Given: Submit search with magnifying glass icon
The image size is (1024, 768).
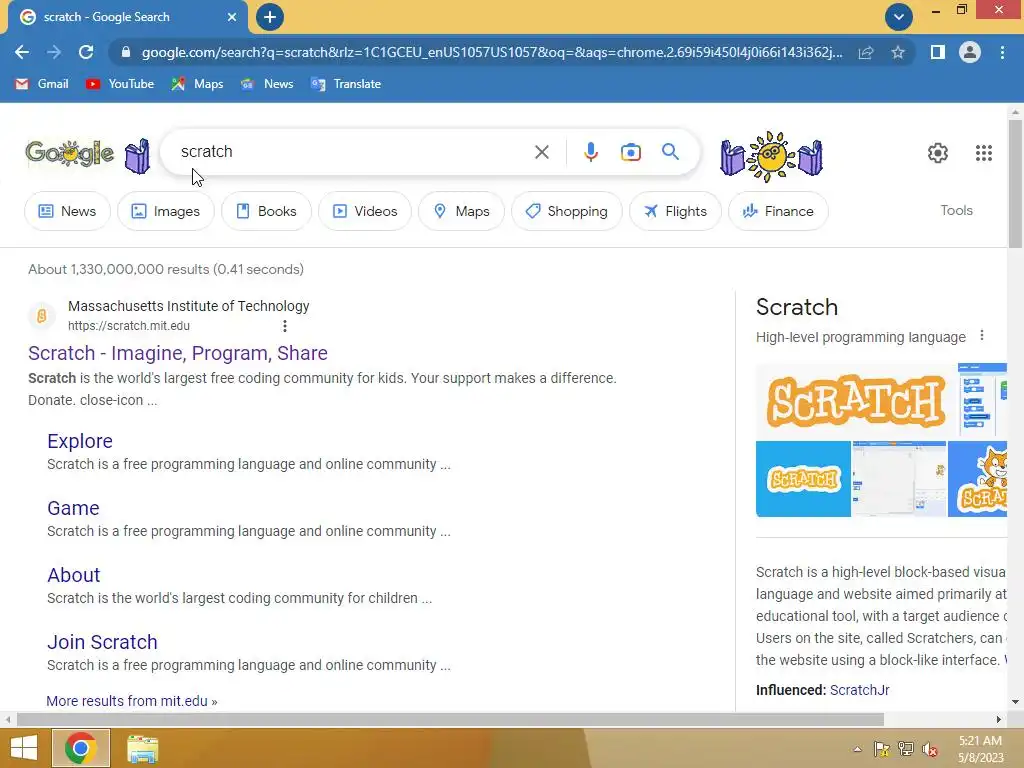Looking at the screenshot, I should click(x=670, y=152).
